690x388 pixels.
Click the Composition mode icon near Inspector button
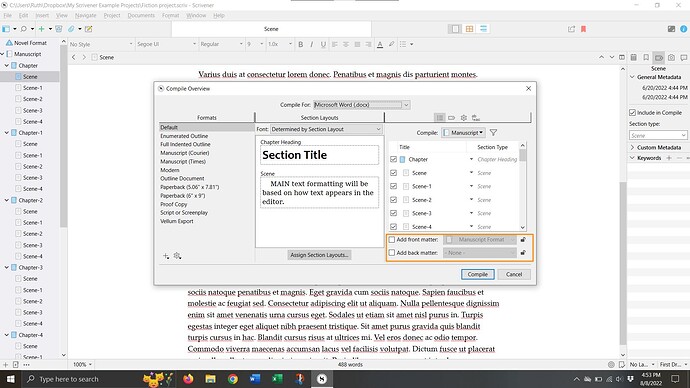[x=671, y=29]
